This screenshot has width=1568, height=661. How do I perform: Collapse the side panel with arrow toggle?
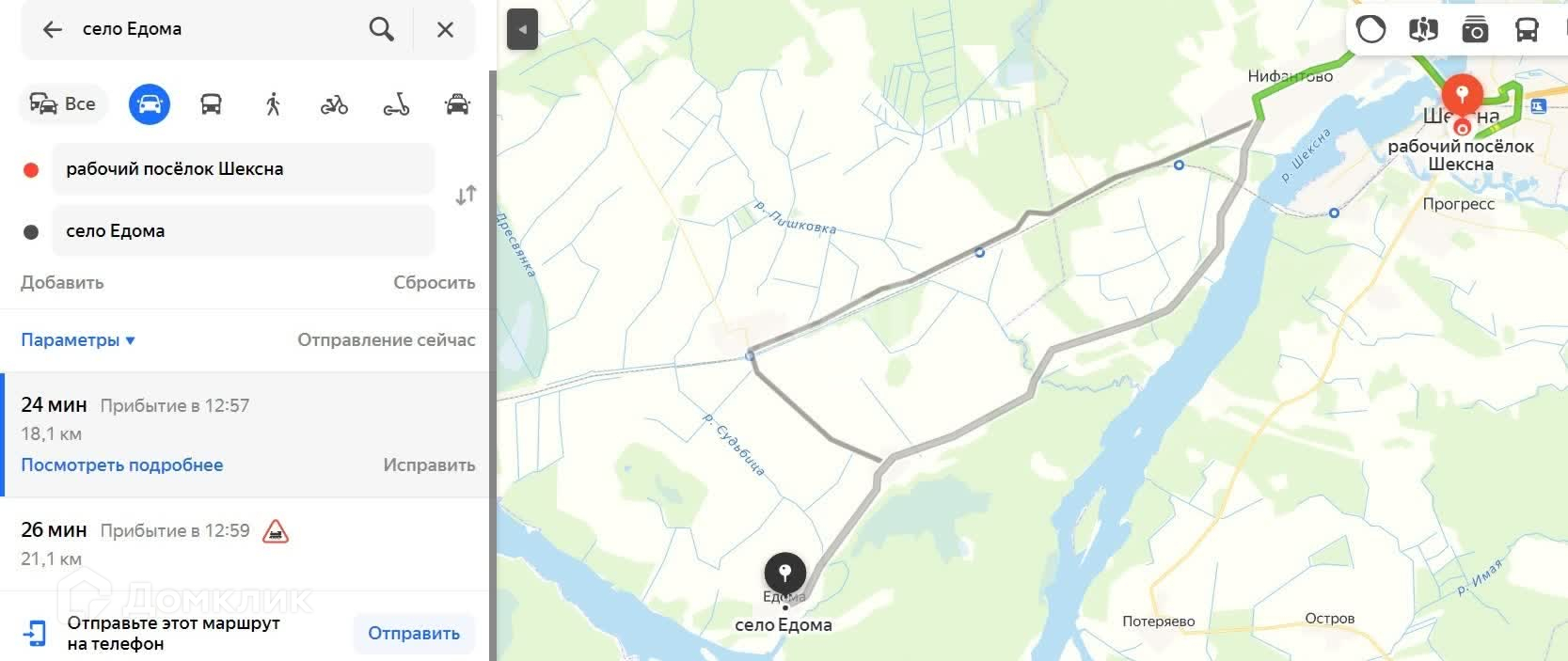tap(522, 29)
